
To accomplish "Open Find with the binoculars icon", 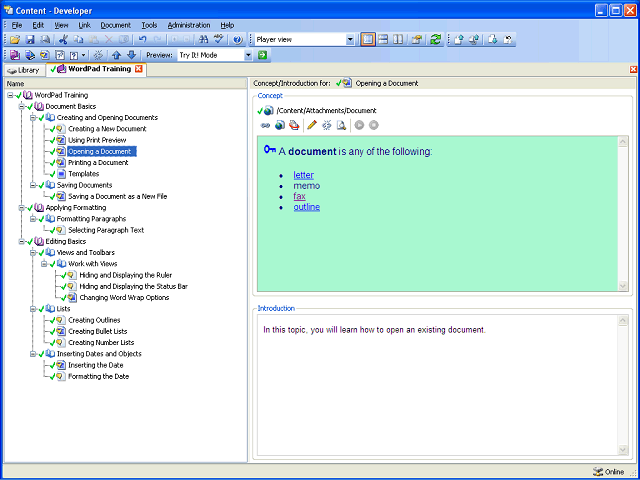I will point(203,40).
